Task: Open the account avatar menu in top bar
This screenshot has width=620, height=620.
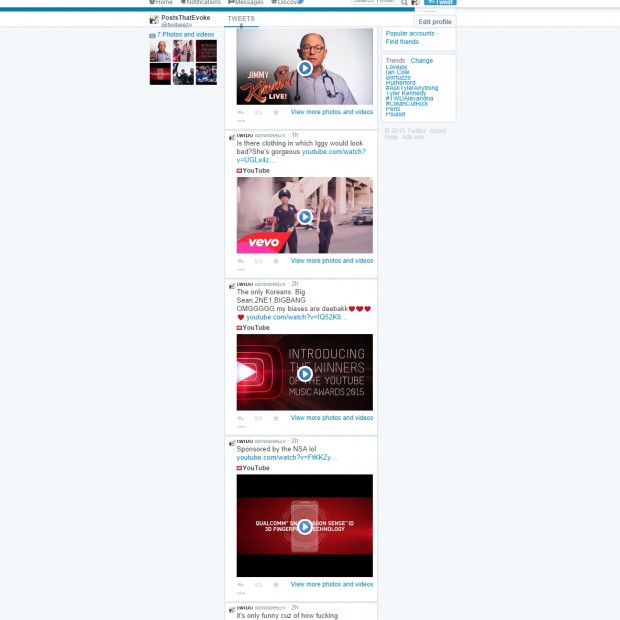Action: coord(415,2)
